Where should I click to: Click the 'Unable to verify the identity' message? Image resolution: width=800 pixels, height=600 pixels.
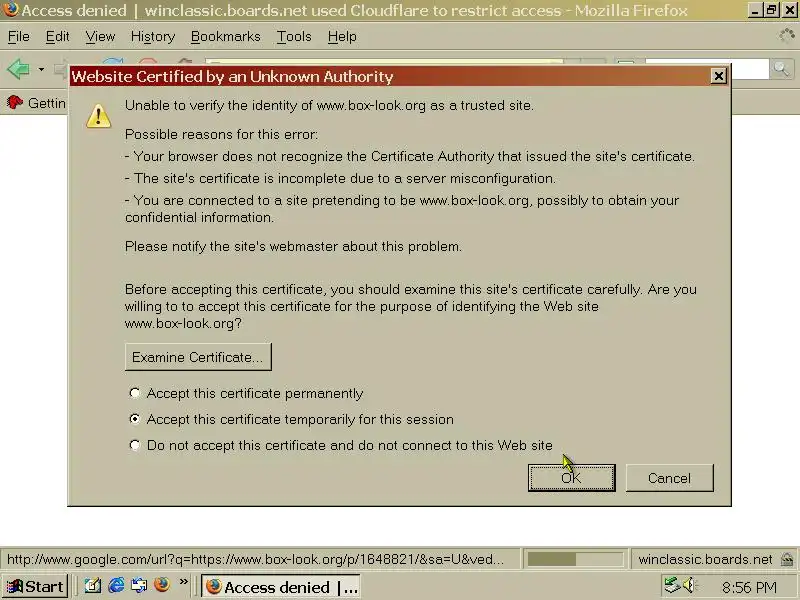click(329, 106)
